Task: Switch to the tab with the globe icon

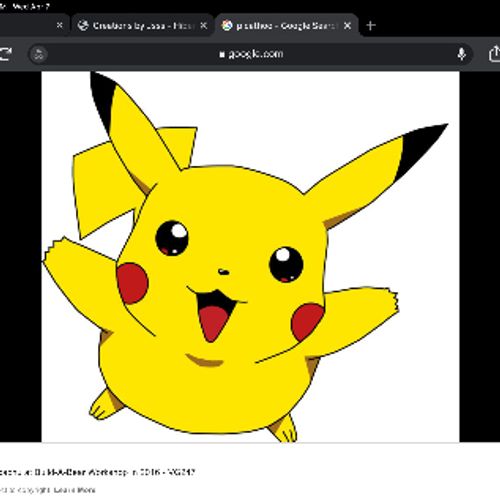Action: (x=142, y=25)
